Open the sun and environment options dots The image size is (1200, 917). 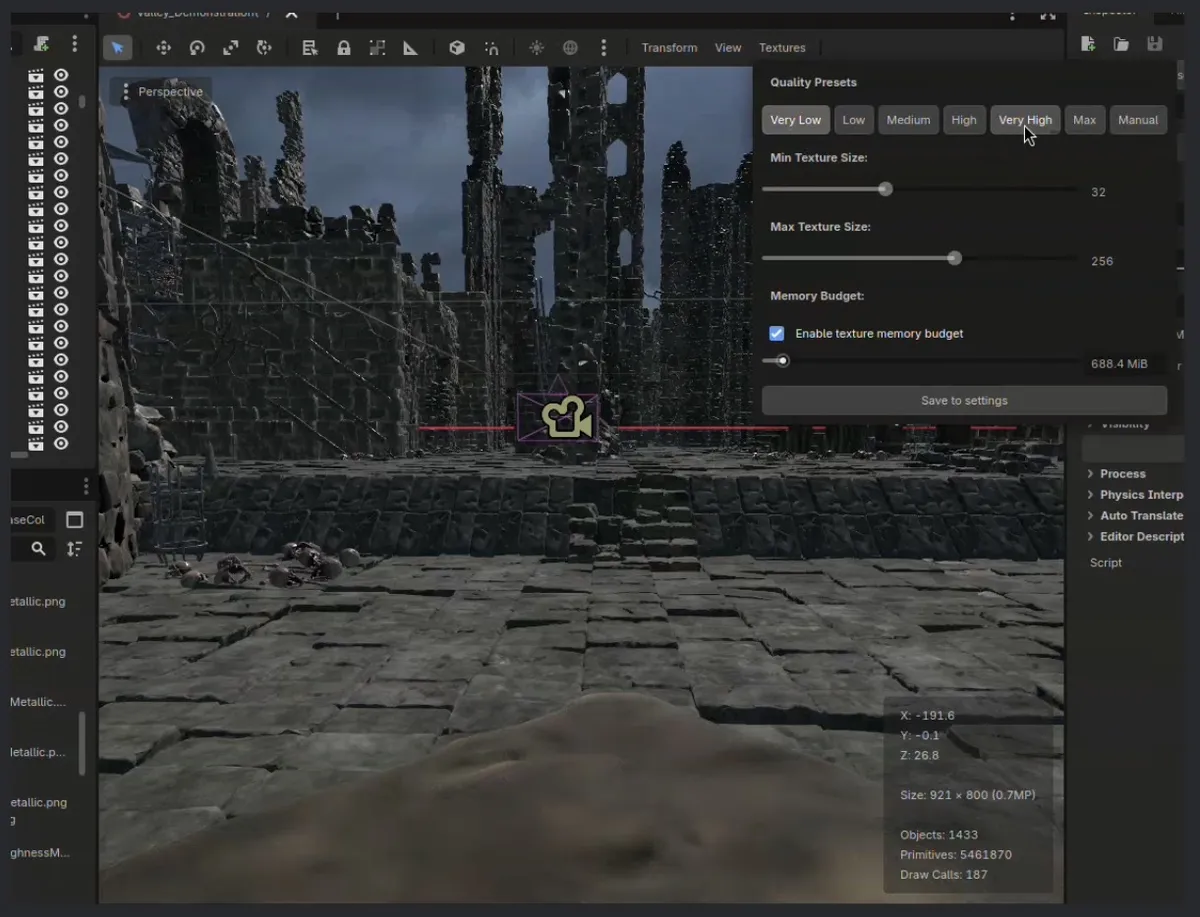[x=603, y=47]
